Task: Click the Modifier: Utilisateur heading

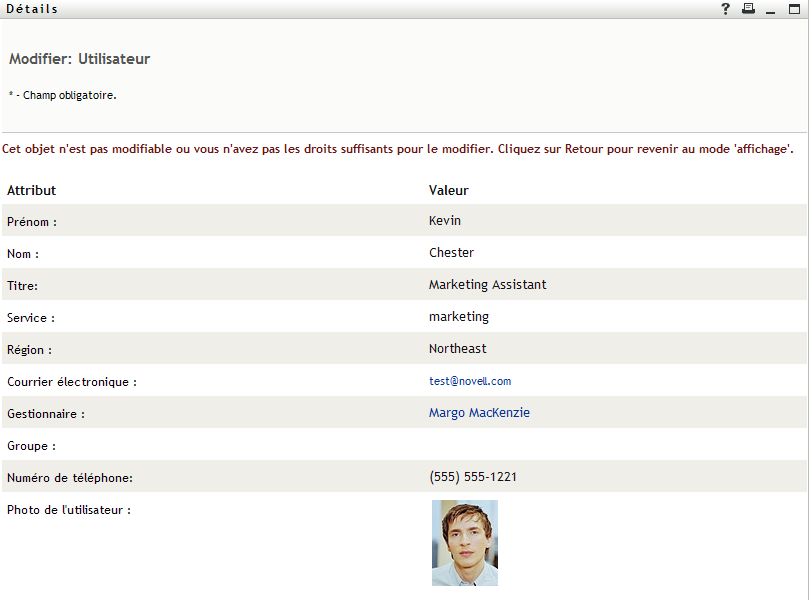Action: pyautogui.click(x=80, y=59)
